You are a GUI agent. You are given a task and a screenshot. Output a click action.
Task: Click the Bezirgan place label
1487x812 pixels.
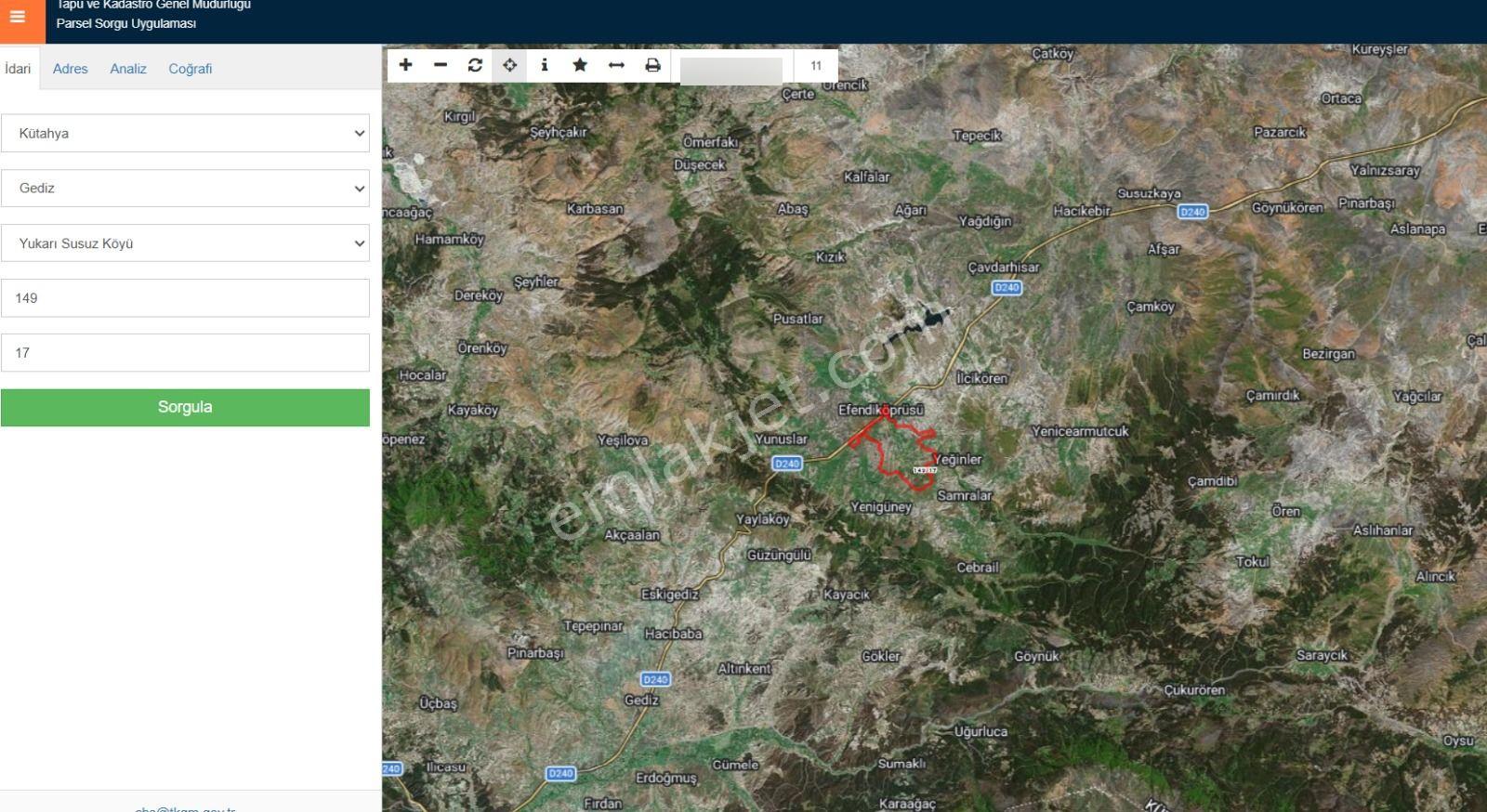pos(1329,354)
